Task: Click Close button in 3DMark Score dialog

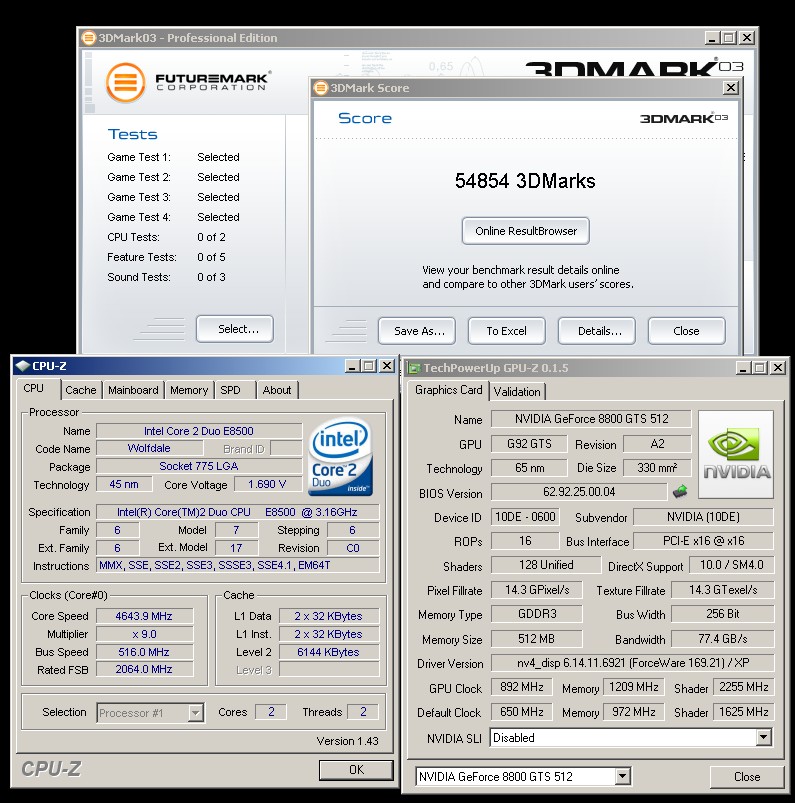Action: pos(686,331)
